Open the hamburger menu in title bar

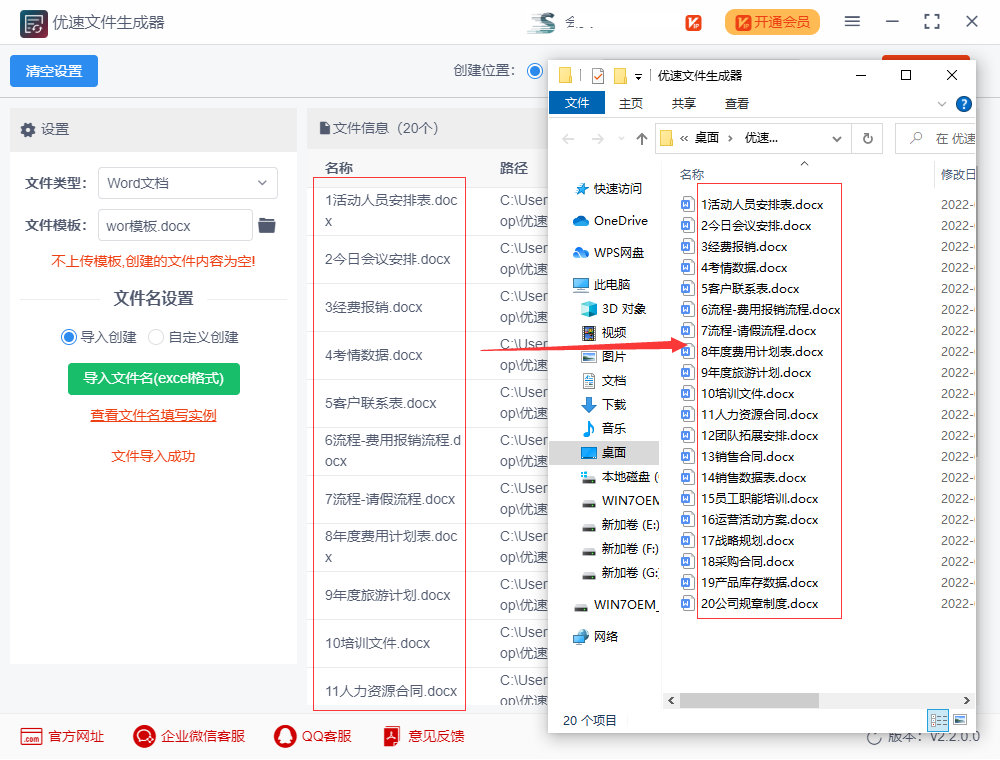852,22
